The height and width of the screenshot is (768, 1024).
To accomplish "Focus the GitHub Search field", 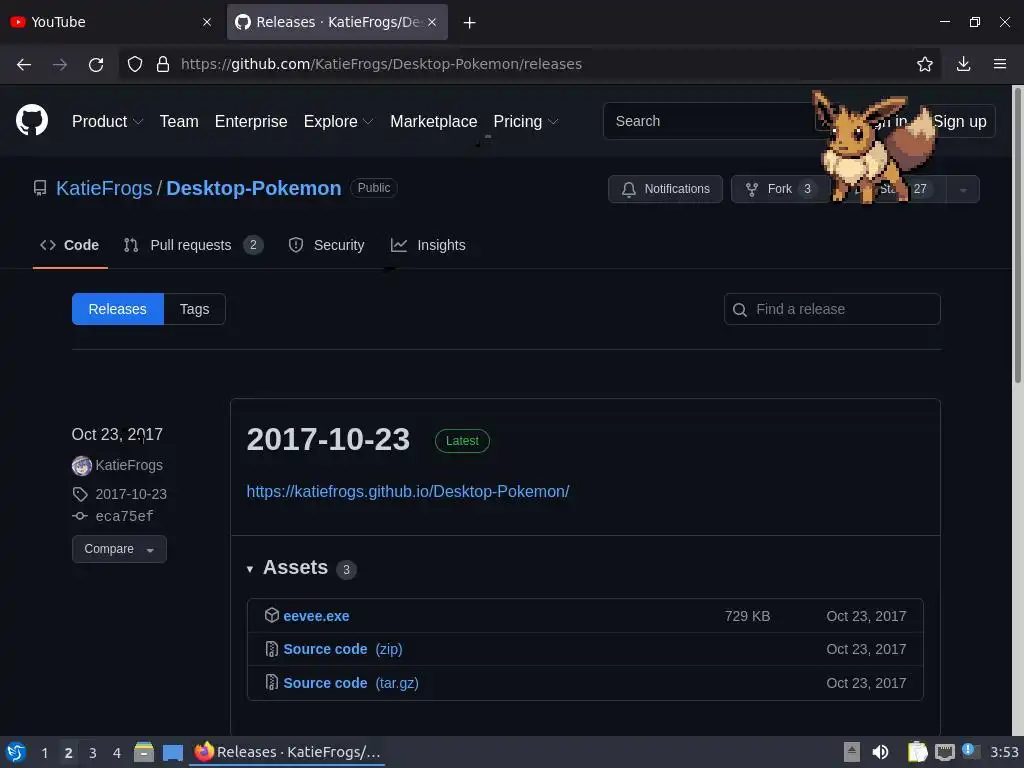I will pos(709,121).
